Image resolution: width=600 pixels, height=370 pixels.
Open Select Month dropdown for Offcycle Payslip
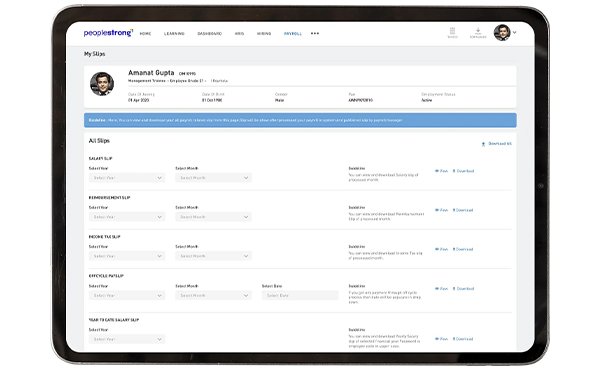214,295
